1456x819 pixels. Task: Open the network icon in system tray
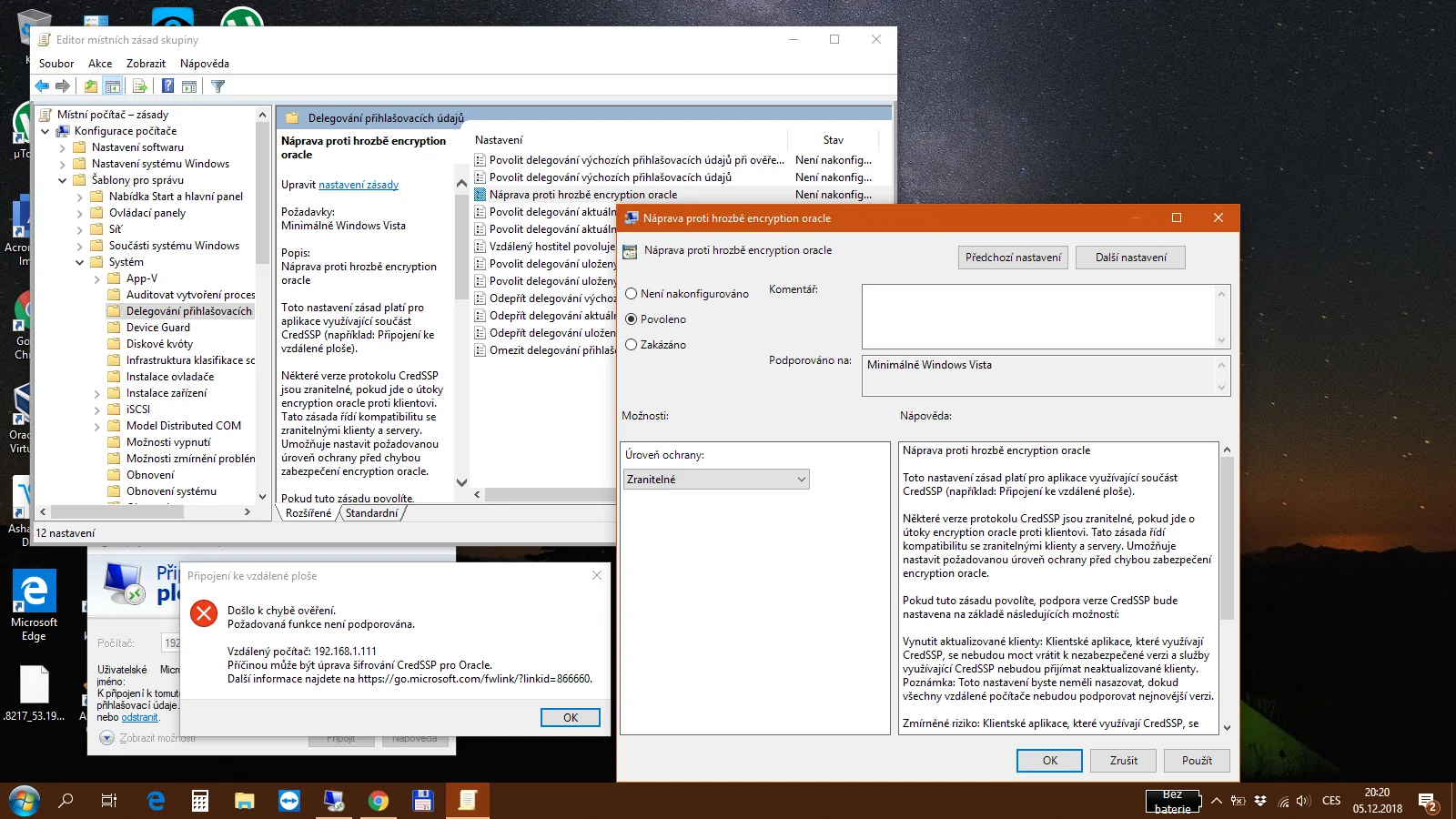click(x=1283, y=801)
